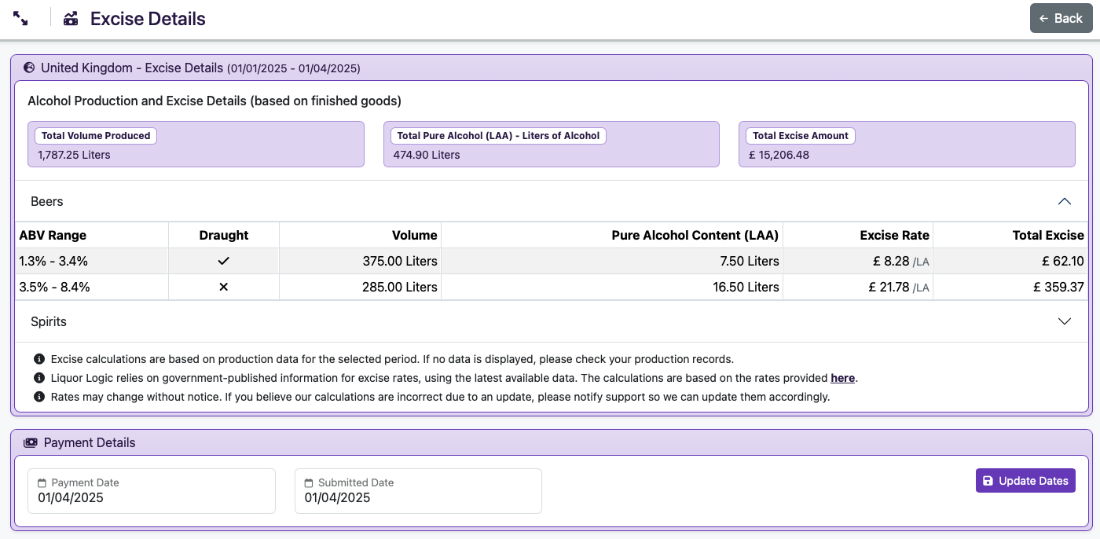This screenshot has width=1100, height=539.
Task: Open the 'here' excise rates link
Action: click(x=842, y=378)
